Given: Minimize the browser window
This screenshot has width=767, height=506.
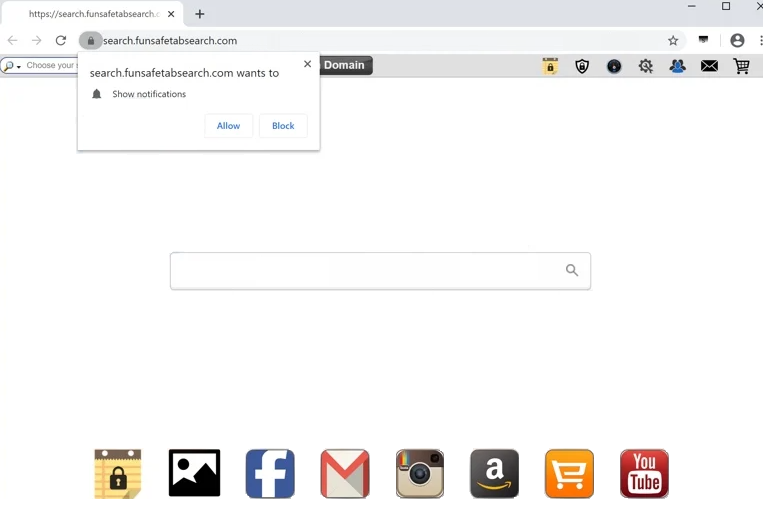Looking at the screenshot, I should (692, 6).
